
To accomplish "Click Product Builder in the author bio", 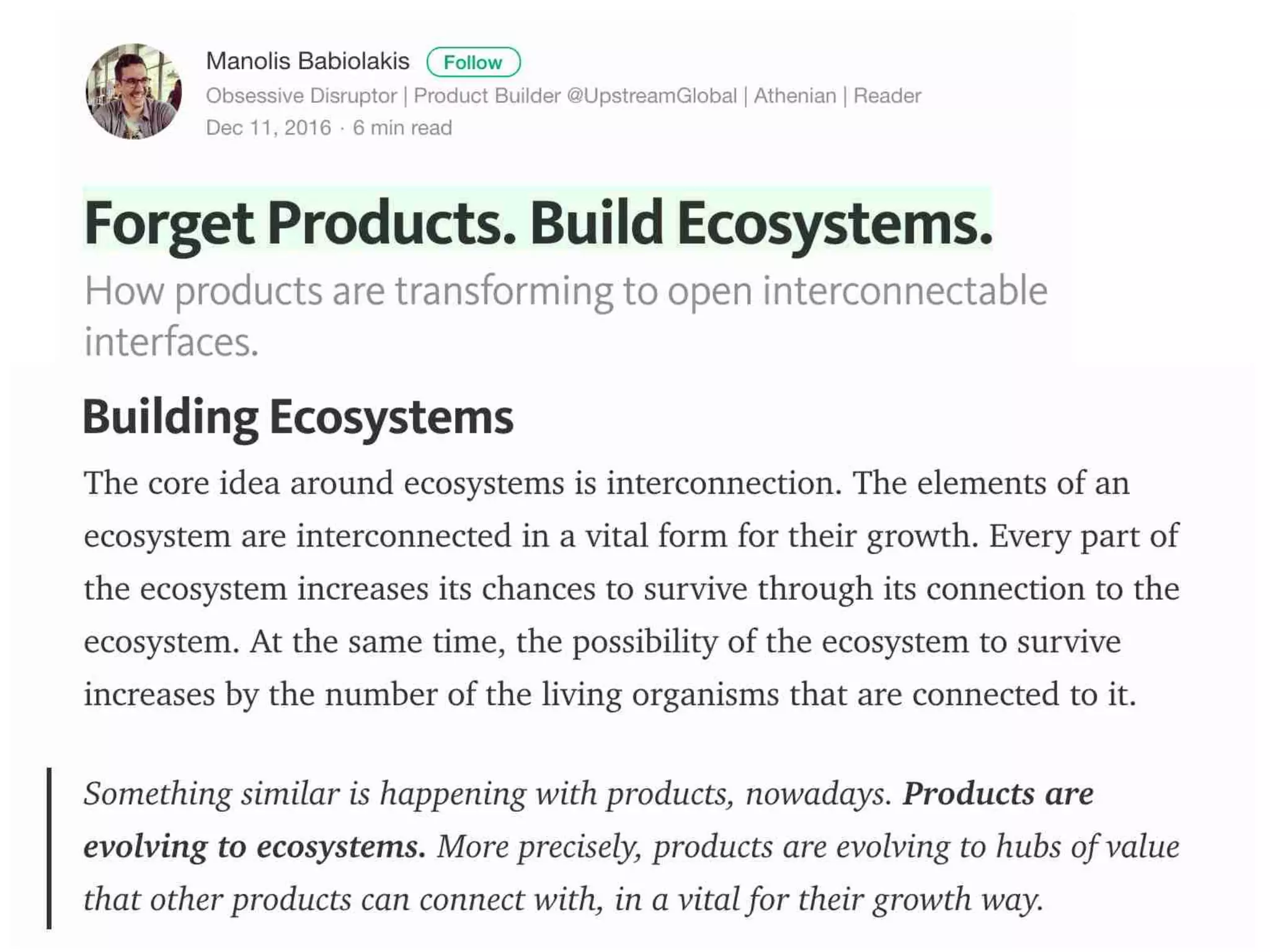I will (x=487, y=96).
